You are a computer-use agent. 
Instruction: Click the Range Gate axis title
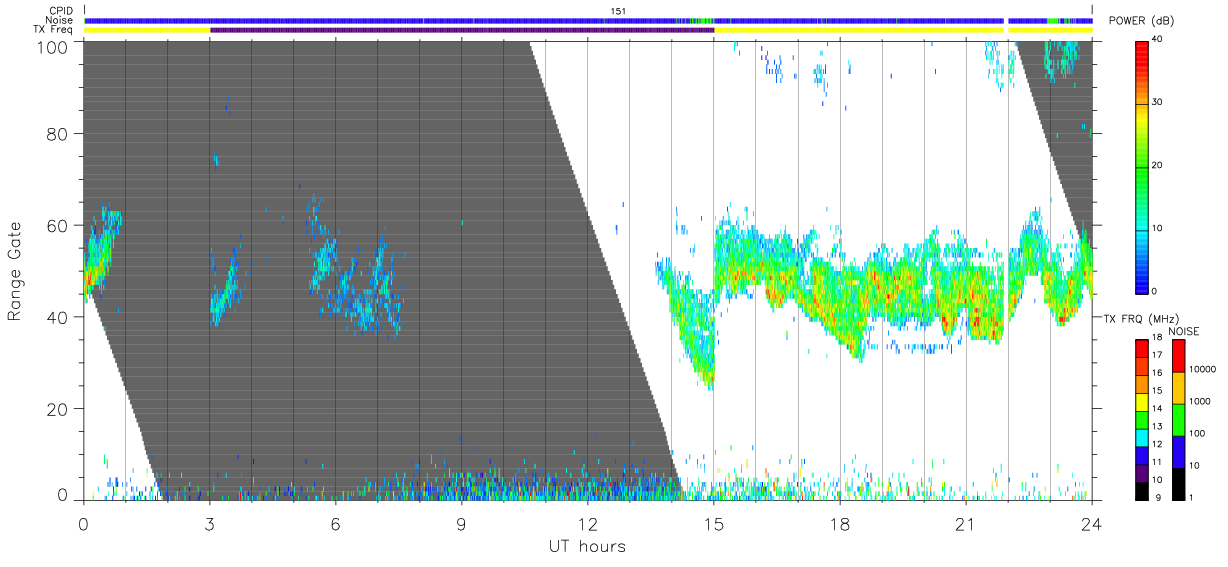[x=15, y=270]
